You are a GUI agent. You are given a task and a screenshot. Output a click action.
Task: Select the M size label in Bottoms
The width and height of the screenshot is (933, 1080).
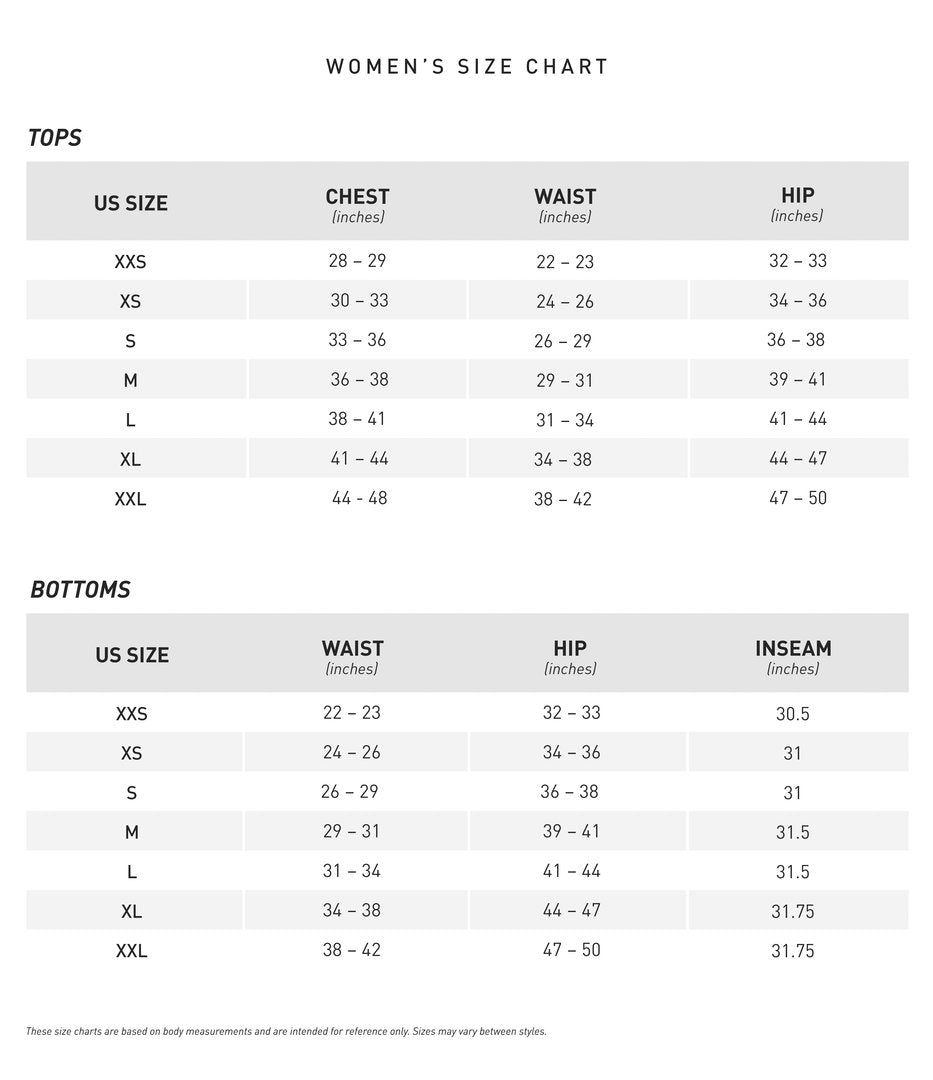(x=131, y=832)
